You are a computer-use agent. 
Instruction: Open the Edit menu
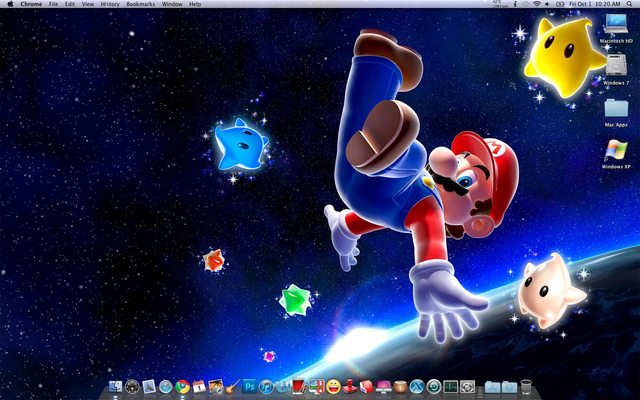(x=70, y=4)
